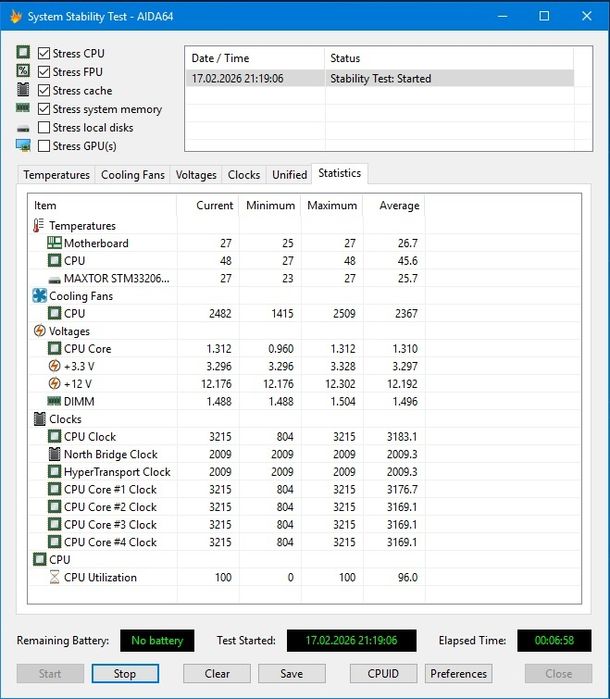Uncheck the Stress CPU checkbox

[x=44, y=53]
